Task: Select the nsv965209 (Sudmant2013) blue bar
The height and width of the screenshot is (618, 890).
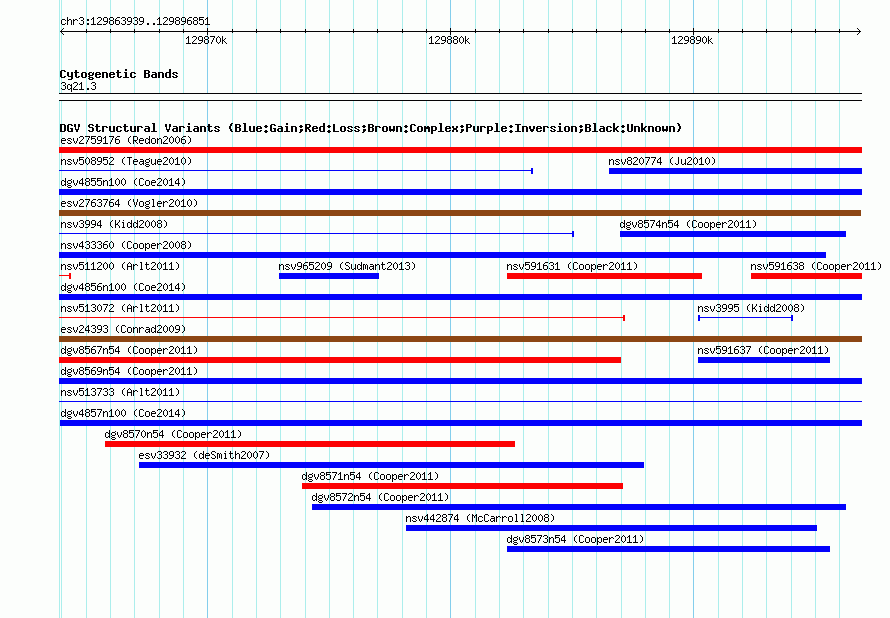Action: point(329,276)
